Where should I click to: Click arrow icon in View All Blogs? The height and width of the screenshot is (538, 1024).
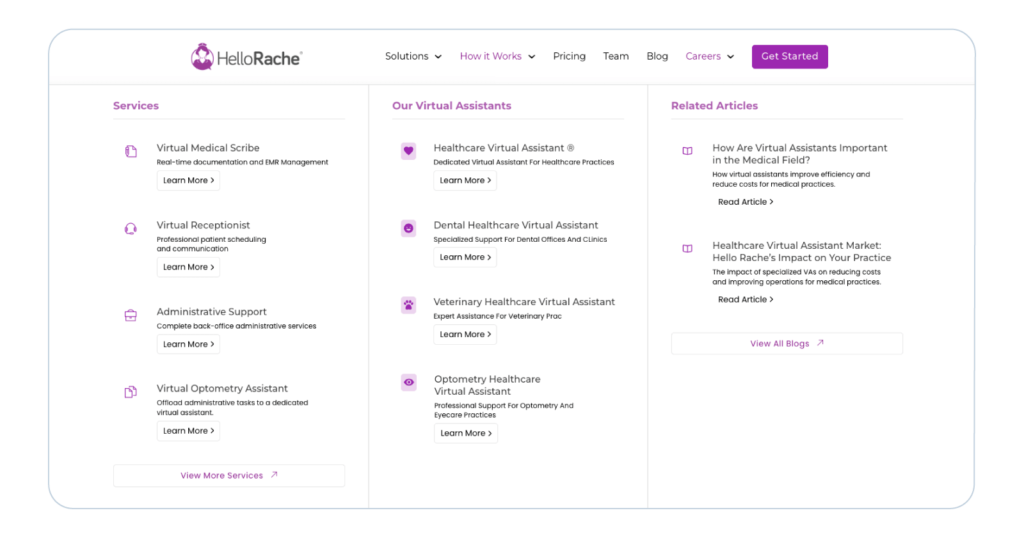pyautogui.click(x=820, y=343)
